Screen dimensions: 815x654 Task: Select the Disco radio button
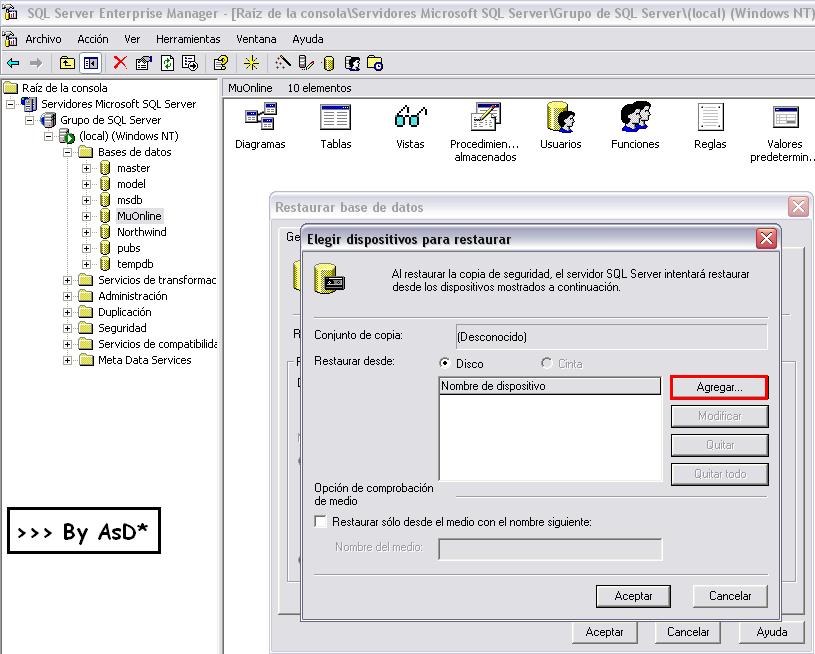click(444, 363)
